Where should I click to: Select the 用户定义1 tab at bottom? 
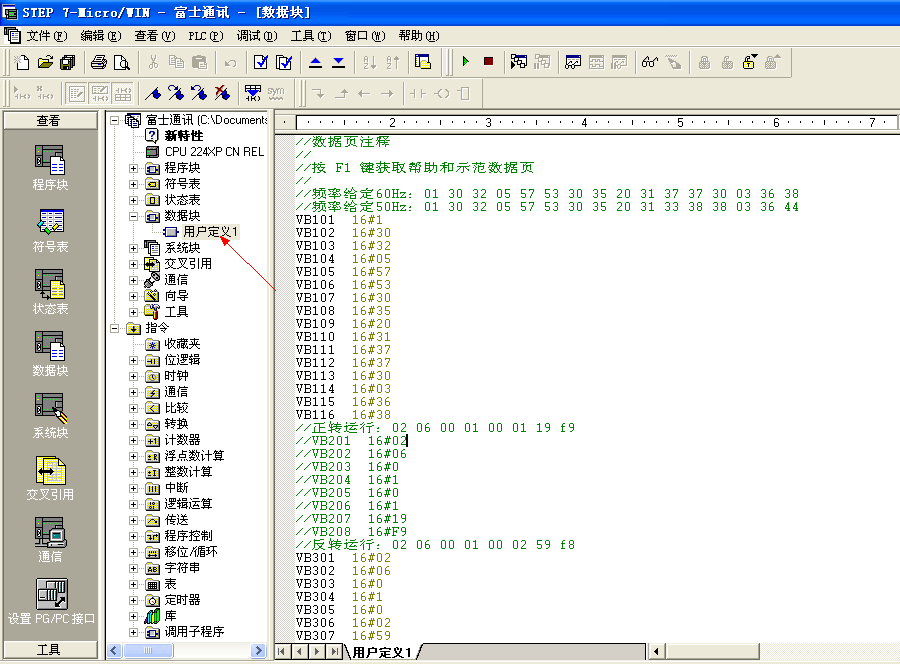click(381, 652)
